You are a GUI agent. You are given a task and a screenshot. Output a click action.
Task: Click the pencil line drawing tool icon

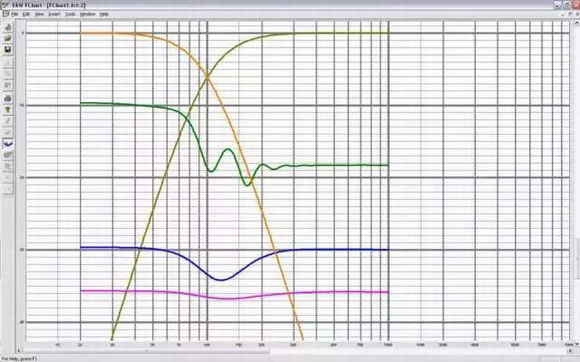coord(8,121)
